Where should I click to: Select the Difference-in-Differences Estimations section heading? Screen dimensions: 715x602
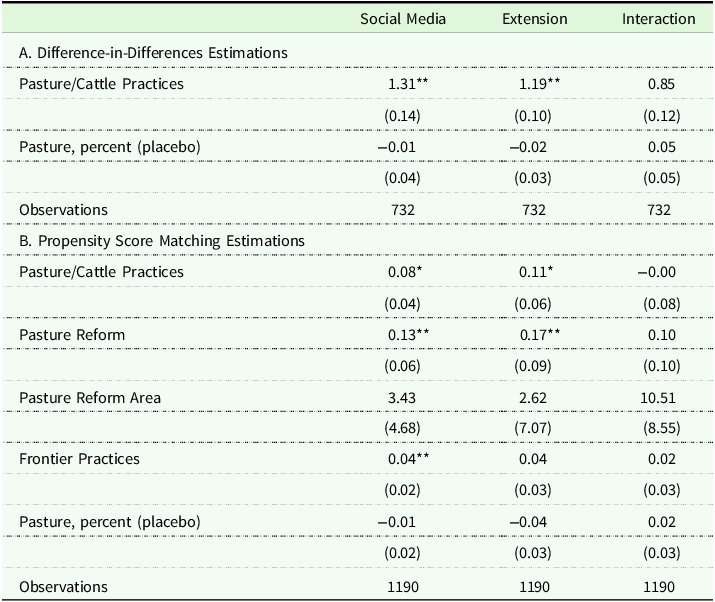[x=153, y=52]
